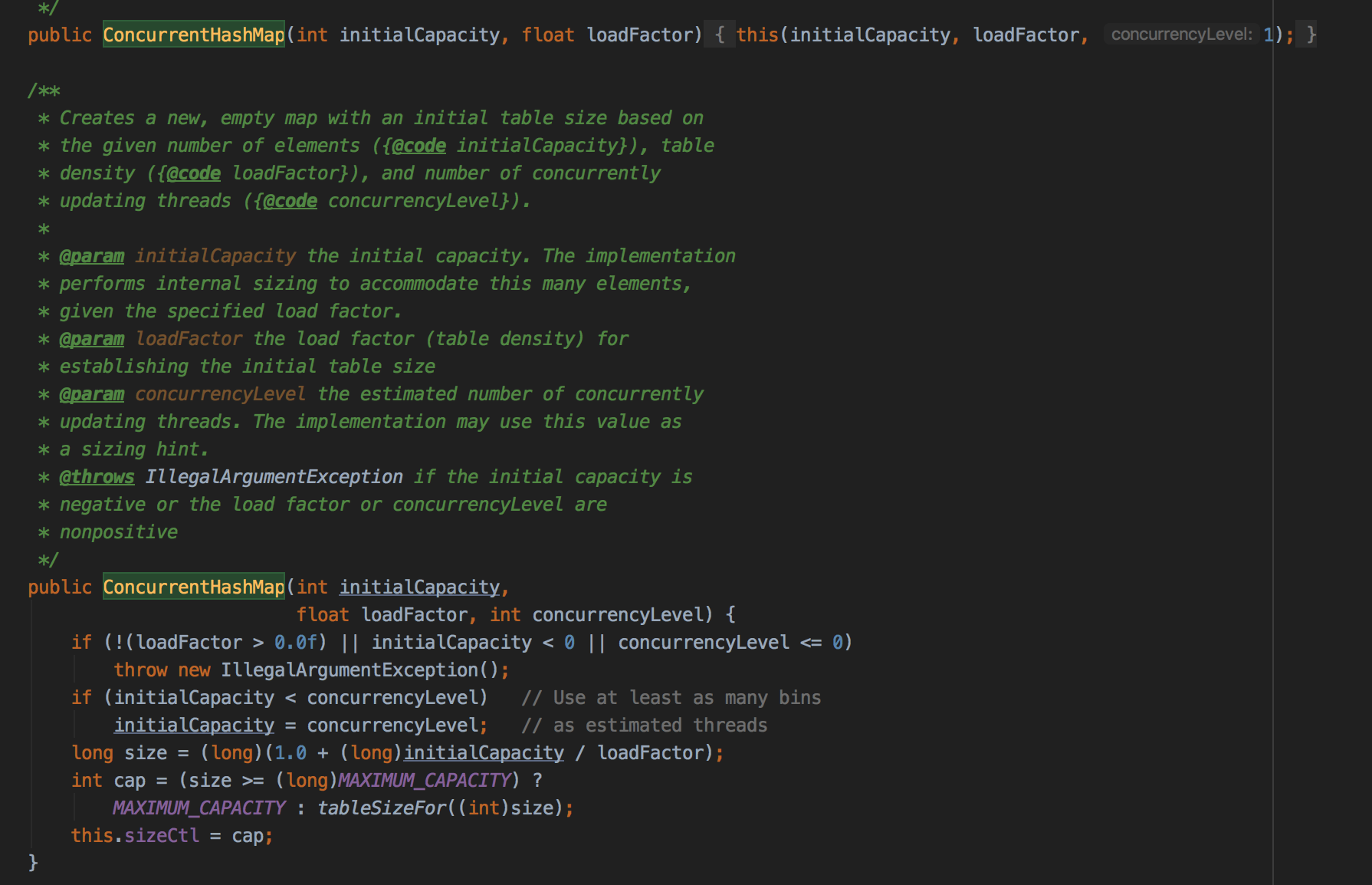Expand the folded opening brace after loadFactor)

719,35
